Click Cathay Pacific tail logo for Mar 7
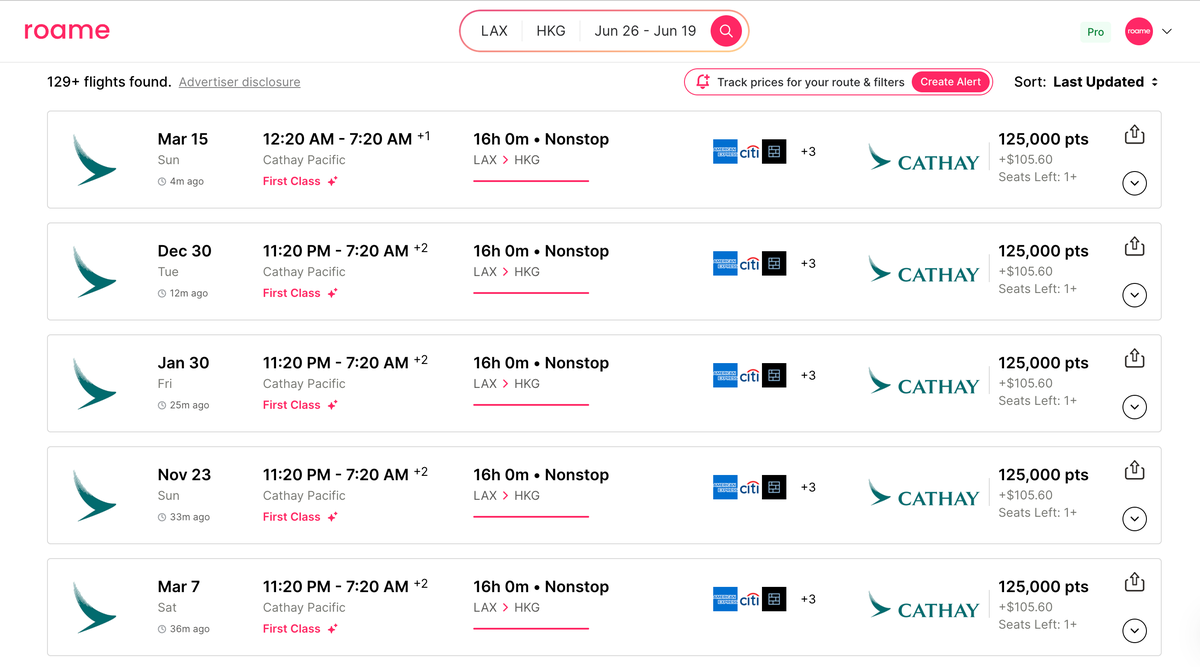 click(94, 608)
